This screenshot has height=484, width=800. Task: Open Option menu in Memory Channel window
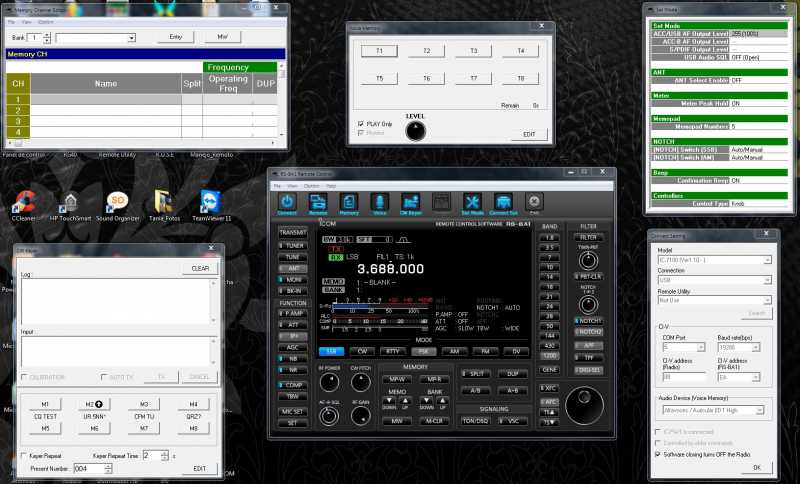pyautogui.click(x=45, y=22)
